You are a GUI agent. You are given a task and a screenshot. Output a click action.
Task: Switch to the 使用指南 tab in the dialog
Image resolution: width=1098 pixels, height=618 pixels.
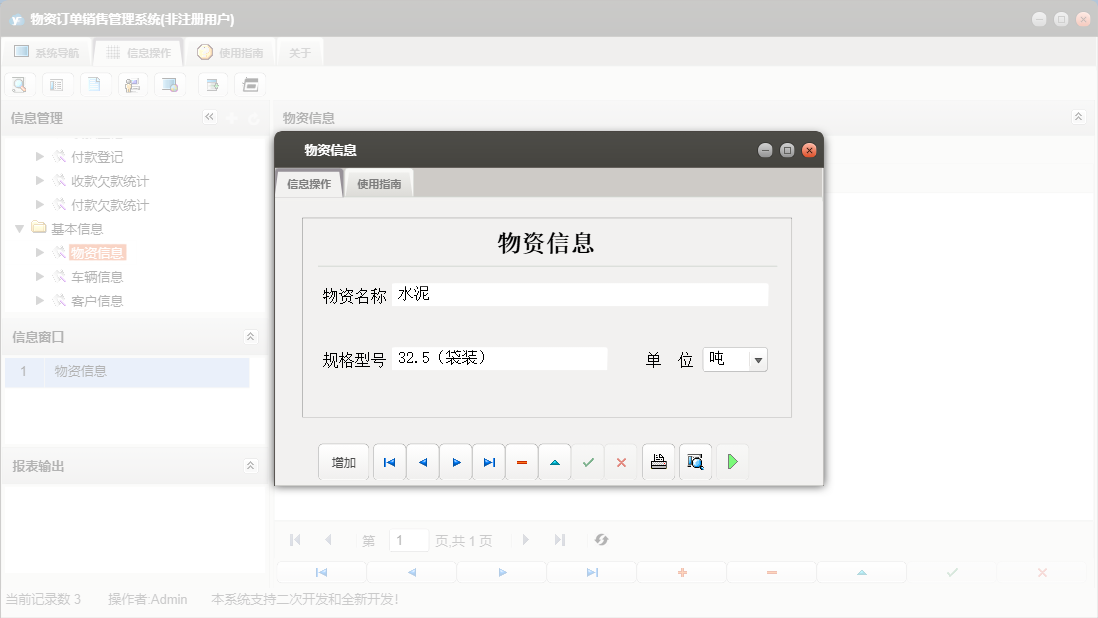(x=379, y=183)
